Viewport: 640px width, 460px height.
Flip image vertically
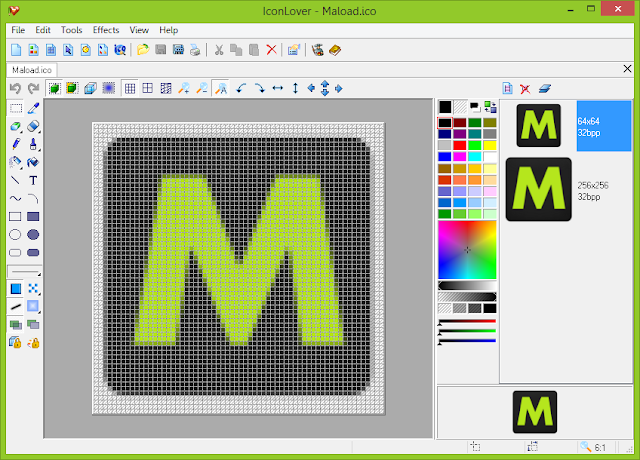296,88
